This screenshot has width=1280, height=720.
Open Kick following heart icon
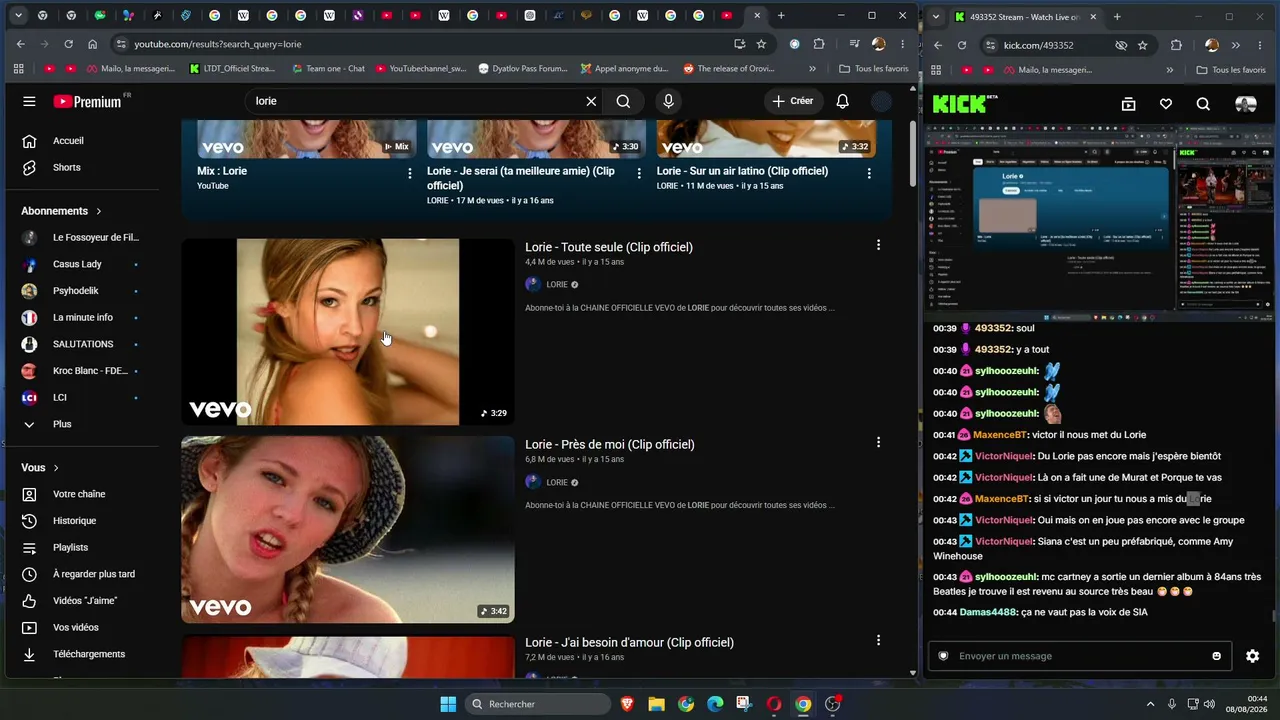tap(1165, 104)
